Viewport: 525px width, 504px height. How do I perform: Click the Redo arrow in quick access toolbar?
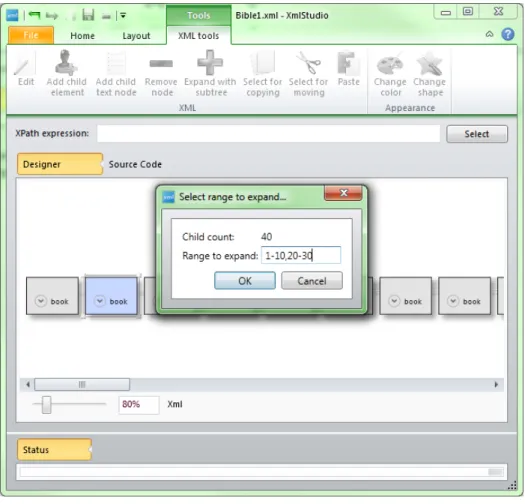pos(52,15)
